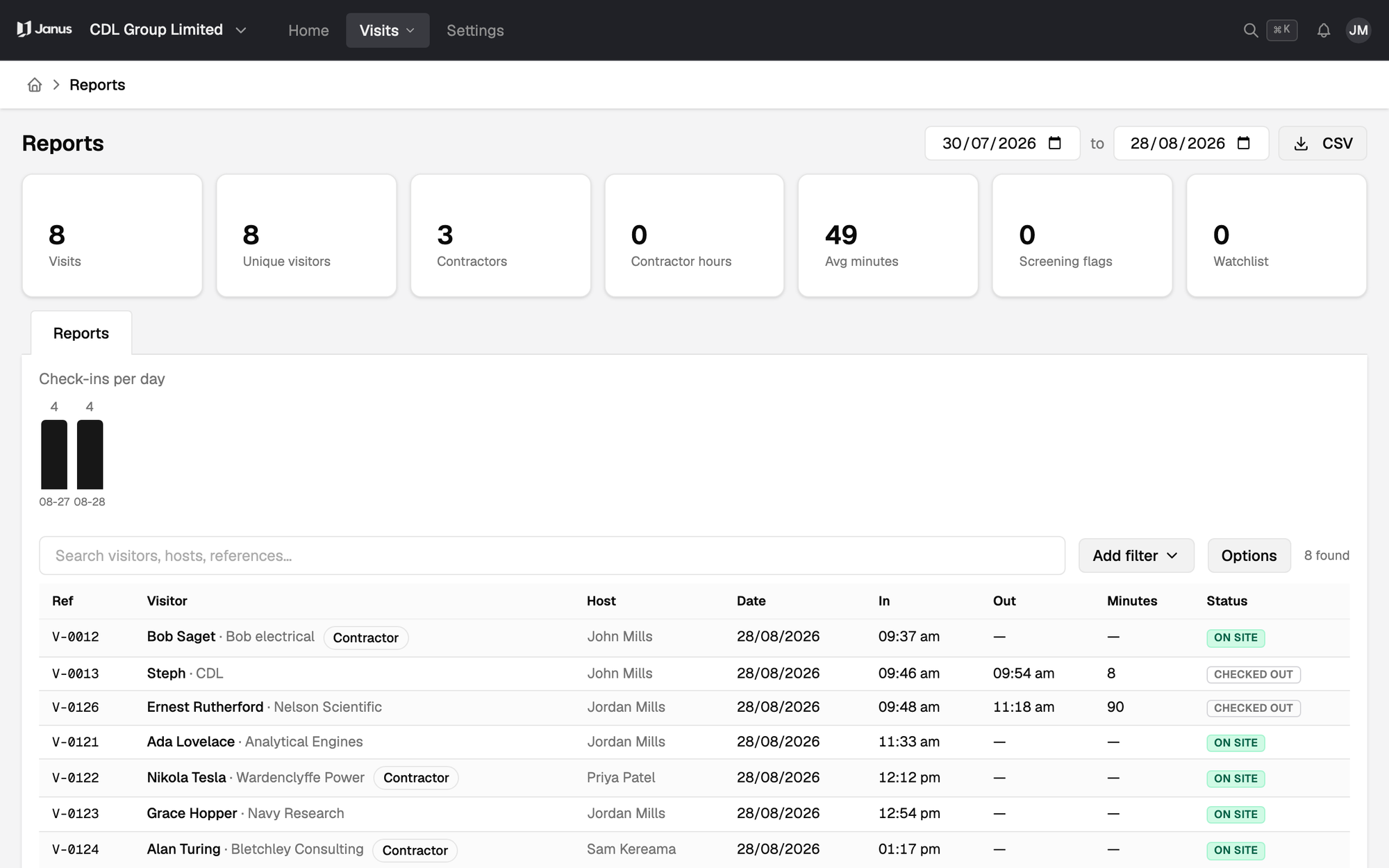Click the Janus logo
Image resolution: width=1389 pixels, height=868 pixels.
(44, 29)
